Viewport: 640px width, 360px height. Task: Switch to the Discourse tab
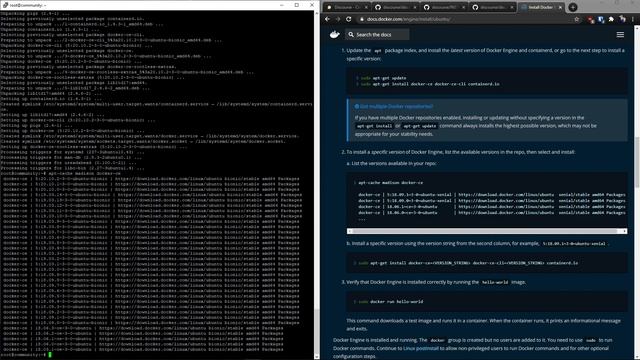347,7
